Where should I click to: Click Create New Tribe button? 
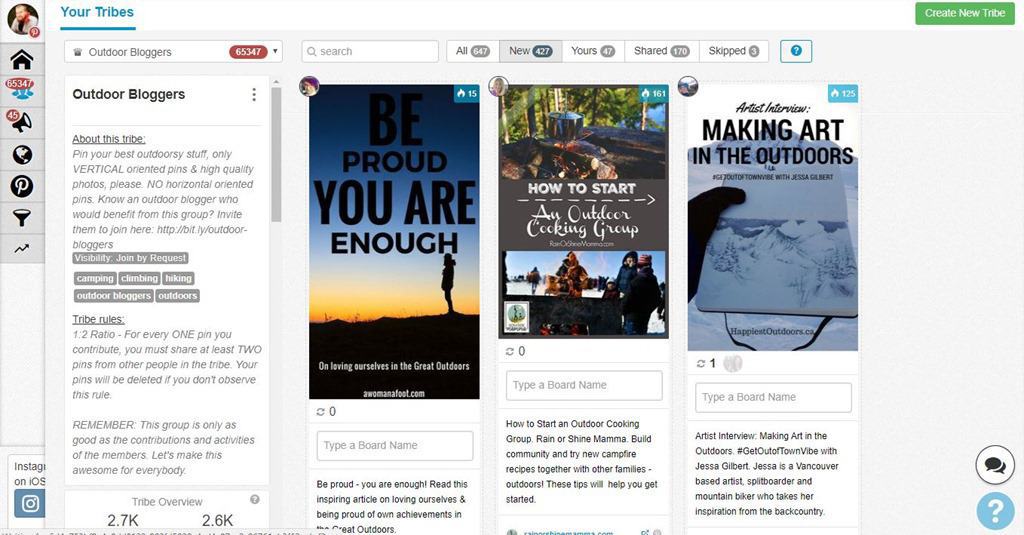click(x=965, y=13)
